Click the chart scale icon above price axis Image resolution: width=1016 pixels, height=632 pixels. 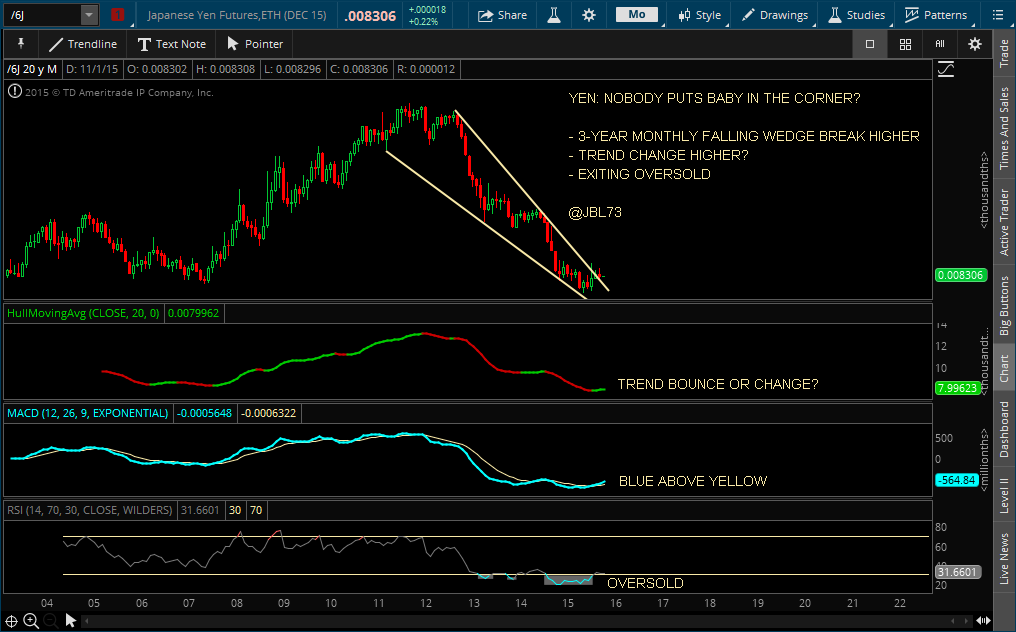coord(946,69)
